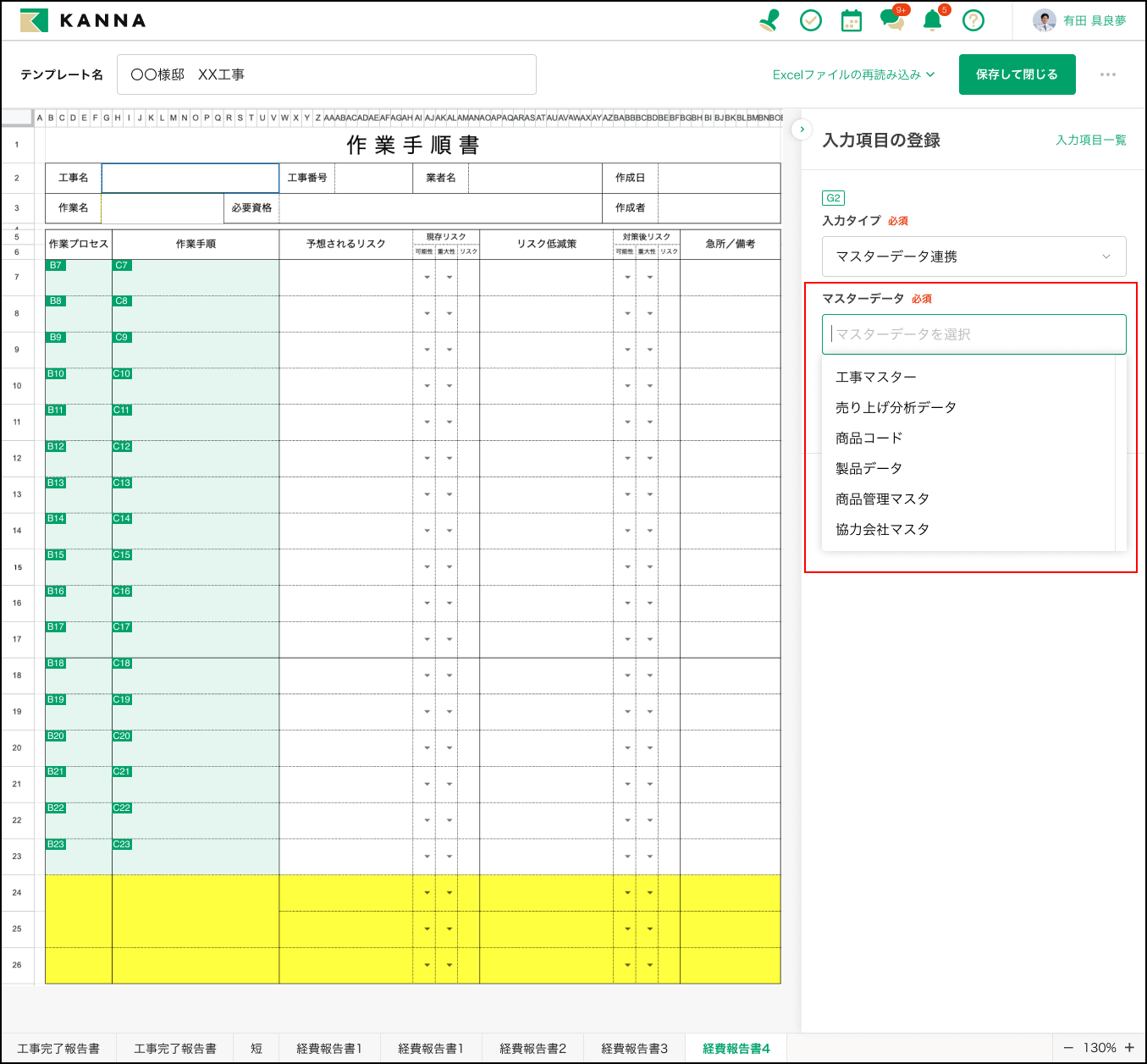Collapse the right panel with chevron
The image size is (1147, 1064).
click(x=802, y=130)
